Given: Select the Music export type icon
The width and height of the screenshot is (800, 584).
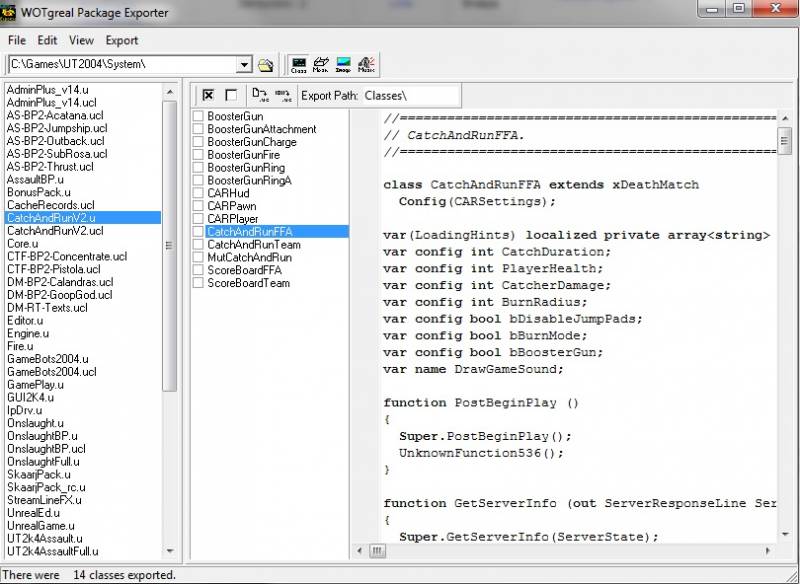Looking at the screenshot, I should [x=367, y=65].
